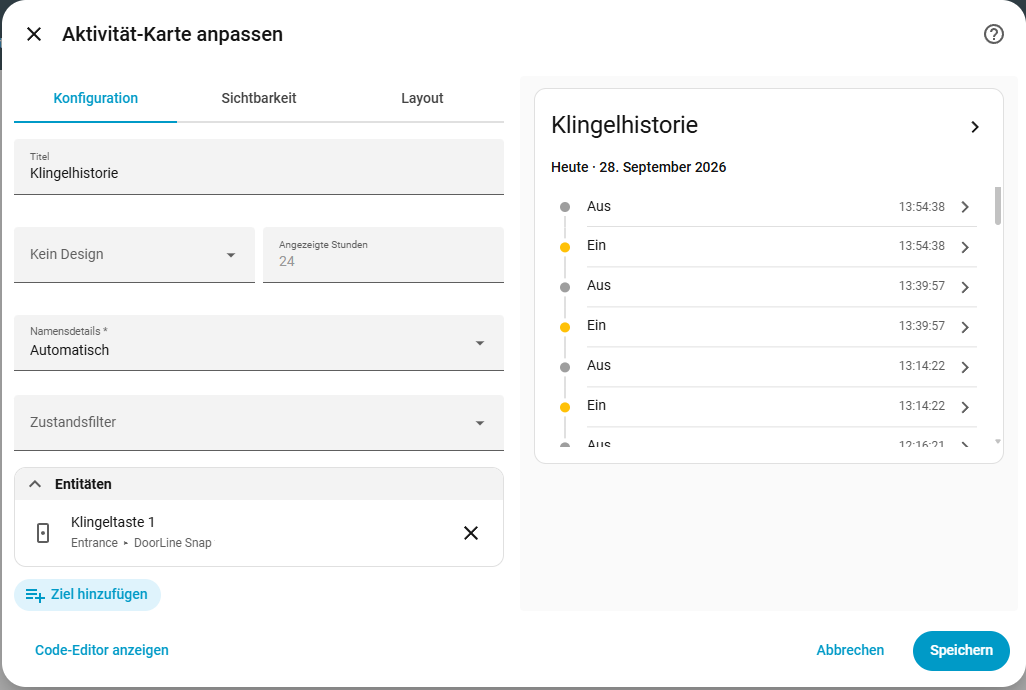Click the Ziel hinzufügen button
Viewport: 1026px width, 690px height.
[87, 595]
